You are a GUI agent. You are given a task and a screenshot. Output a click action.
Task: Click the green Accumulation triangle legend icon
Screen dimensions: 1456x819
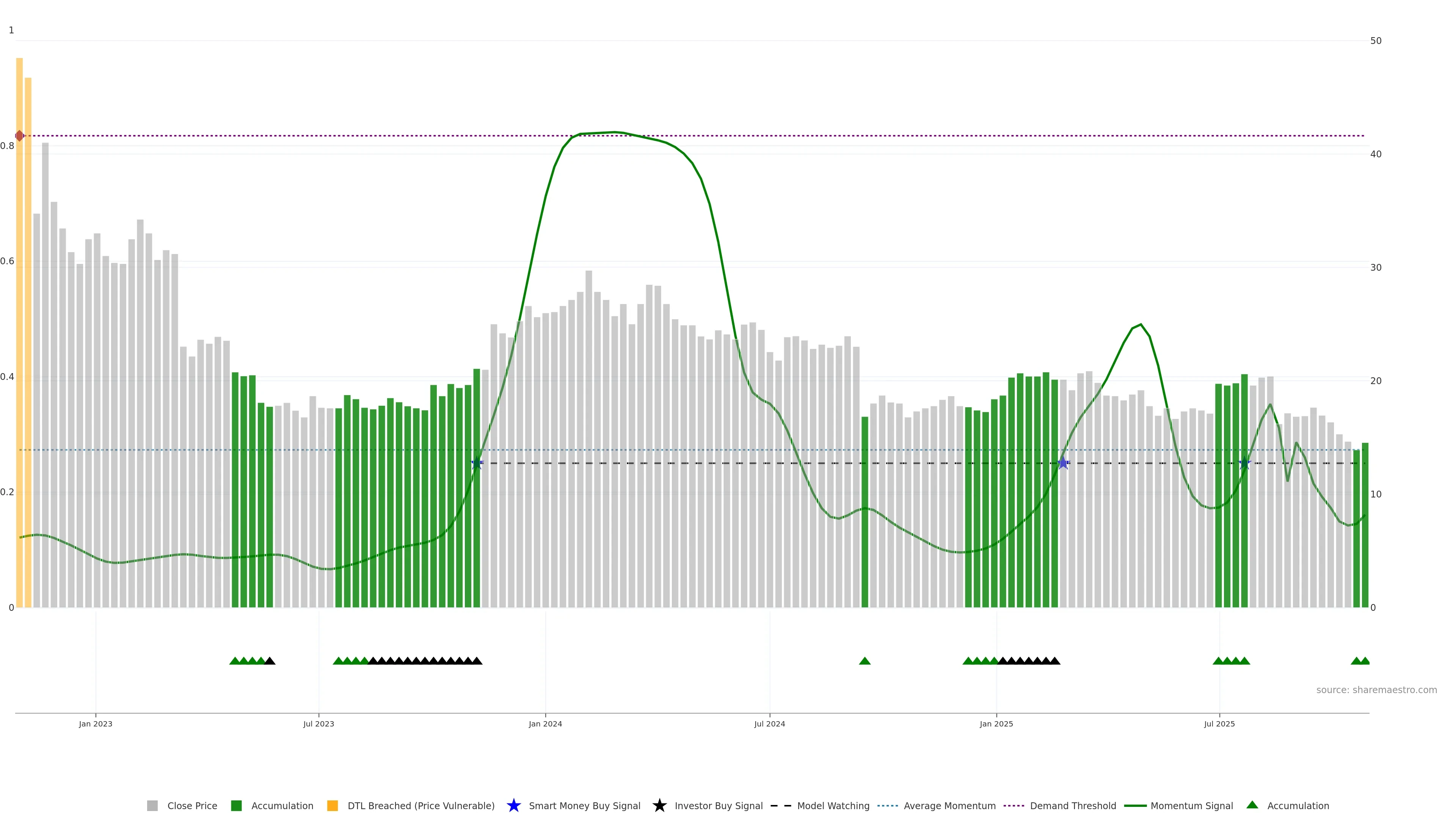(1252, 805)
